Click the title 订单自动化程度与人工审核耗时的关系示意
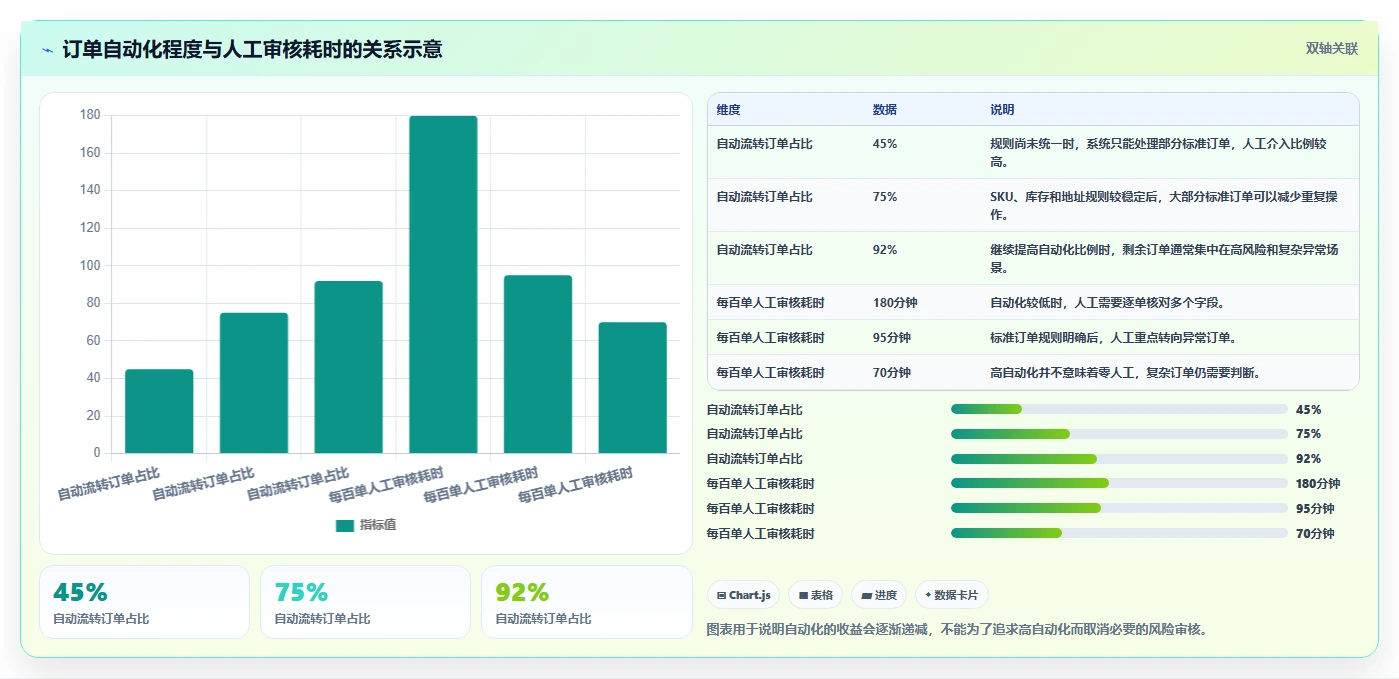This screenshot has width=1399, height=679. coord(252,49)
